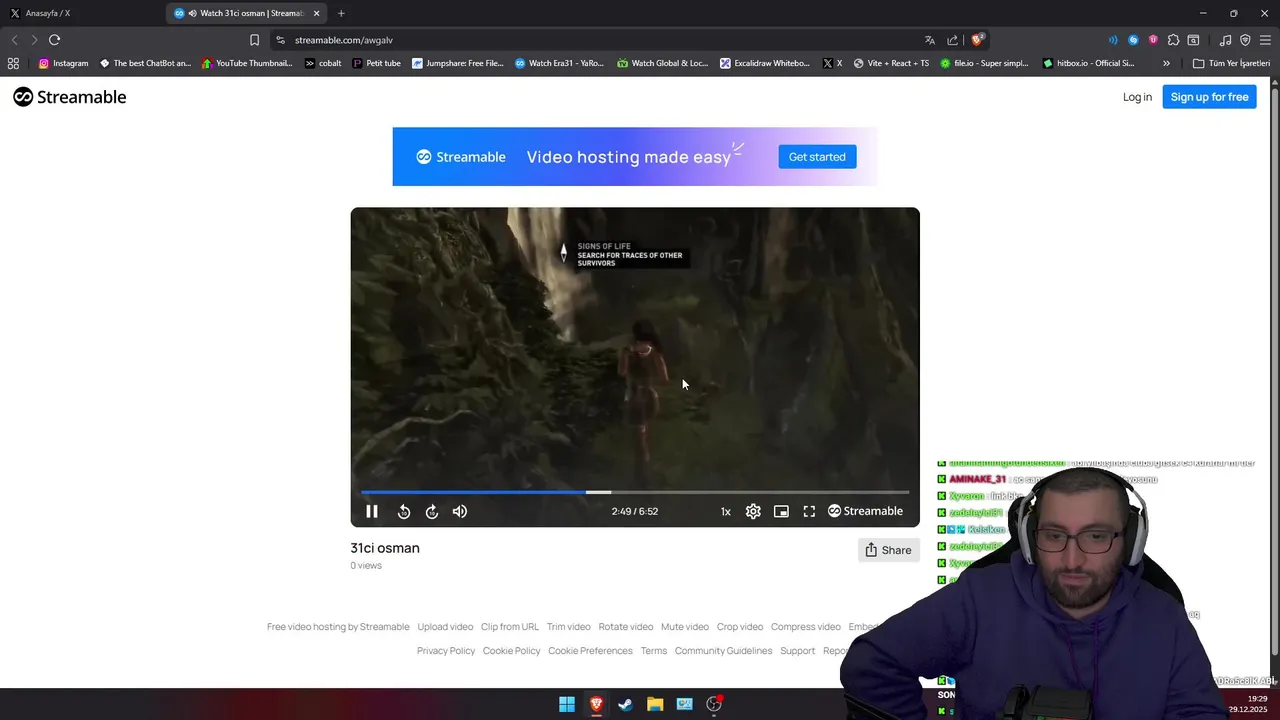Enable picture-in-picture mode
This screenshot has width=1280, height=720.
(781, 511)
